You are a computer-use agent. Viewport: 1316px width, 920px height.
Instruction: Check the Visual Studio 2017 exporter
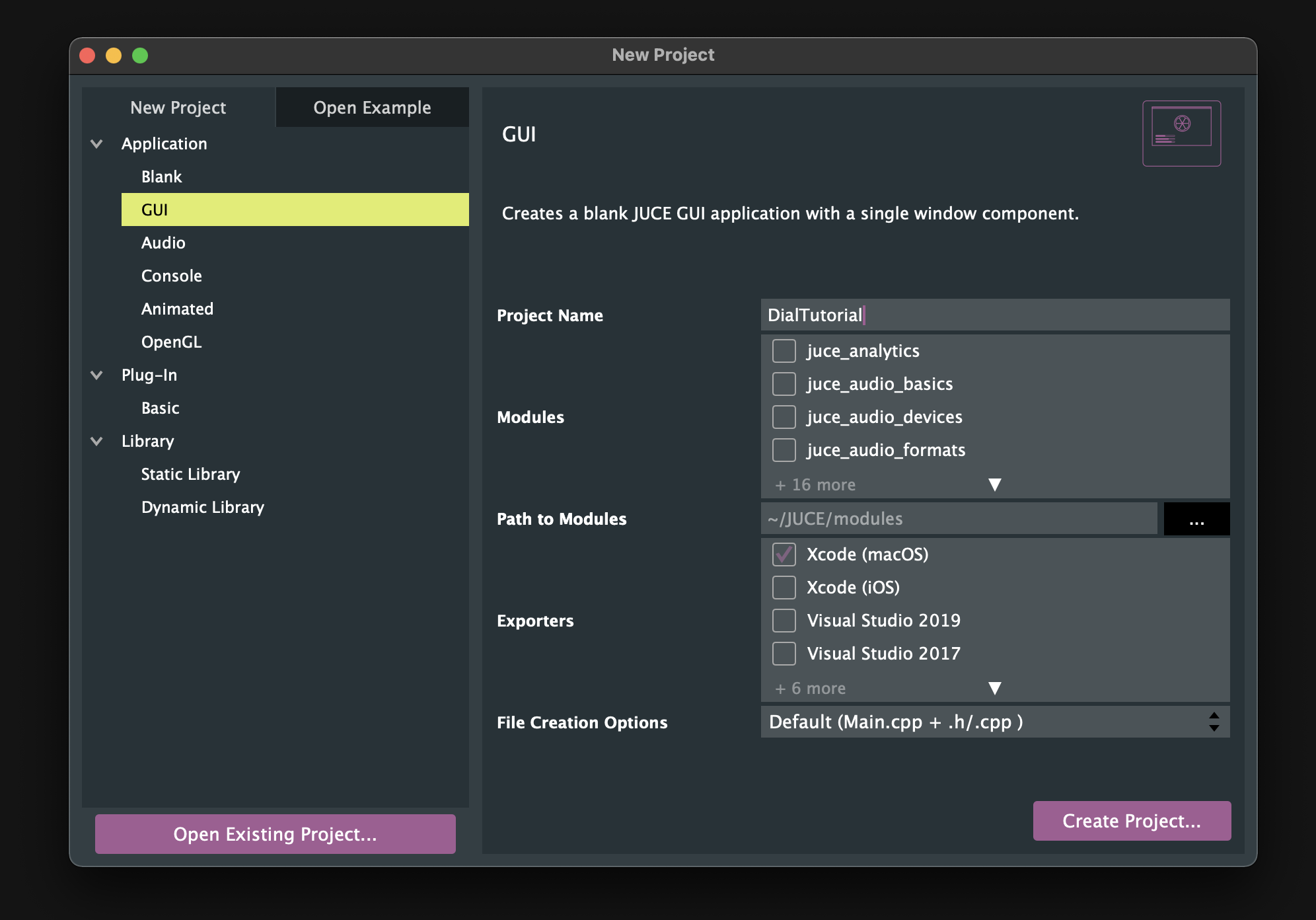click(784, 654)
